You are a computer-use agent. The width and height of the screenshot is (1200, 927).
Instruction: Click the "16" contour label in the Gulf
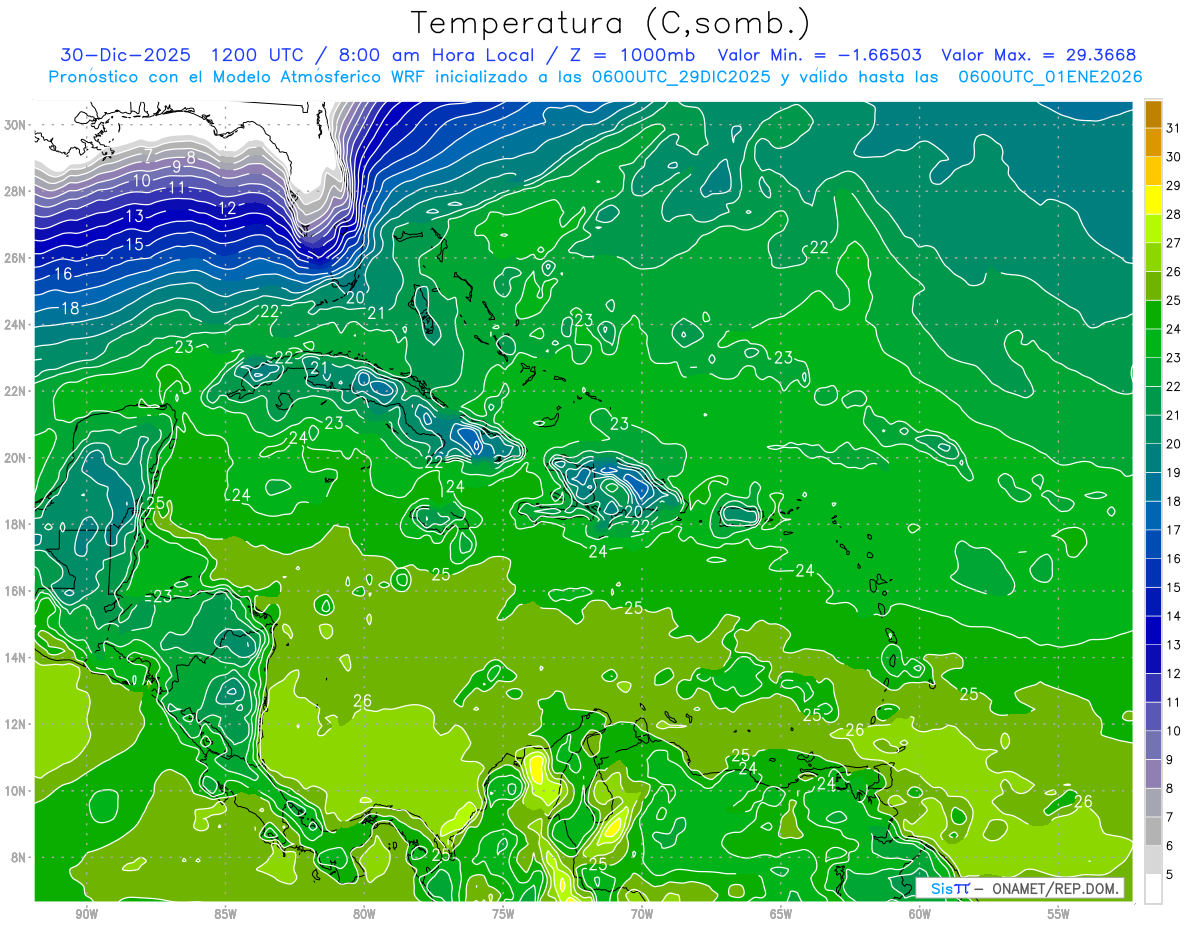click(x=63, y=274)
